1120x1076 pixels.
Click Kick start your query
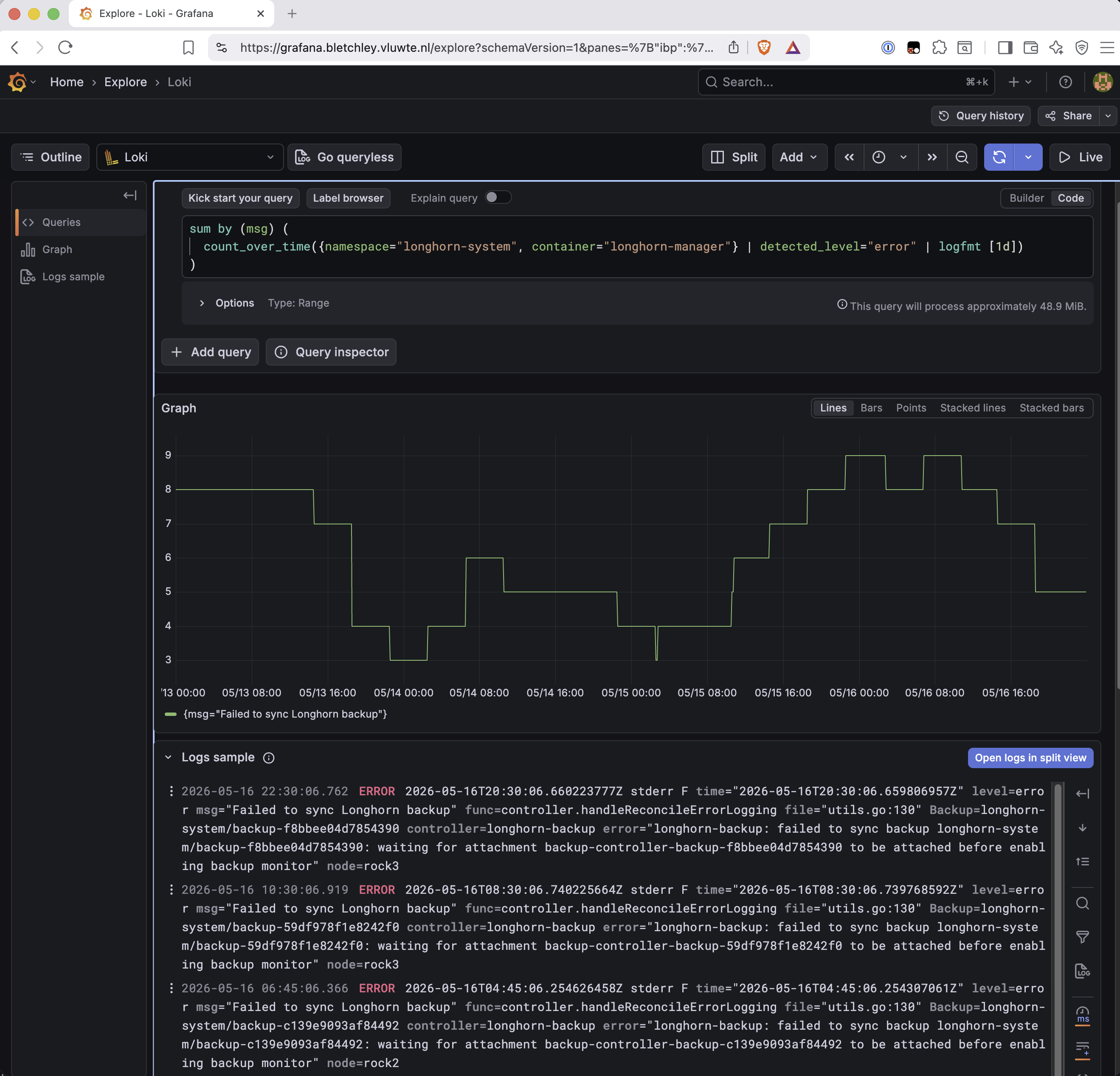[240, 198]
